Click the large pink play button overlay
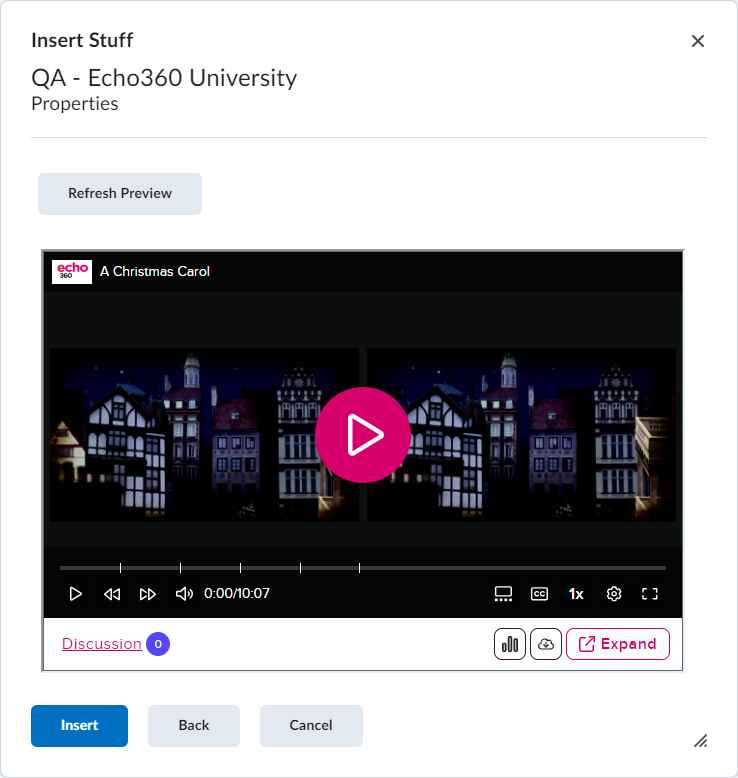 tap(362, 435)
